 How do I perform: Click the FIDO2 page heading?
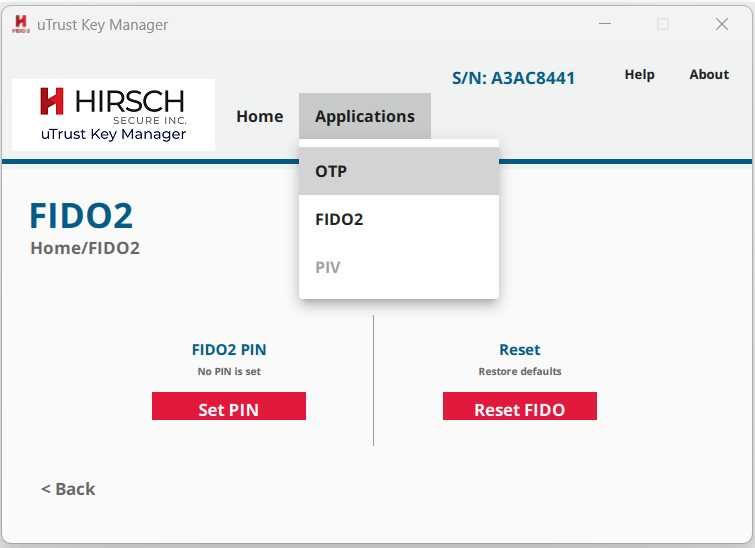81,215
